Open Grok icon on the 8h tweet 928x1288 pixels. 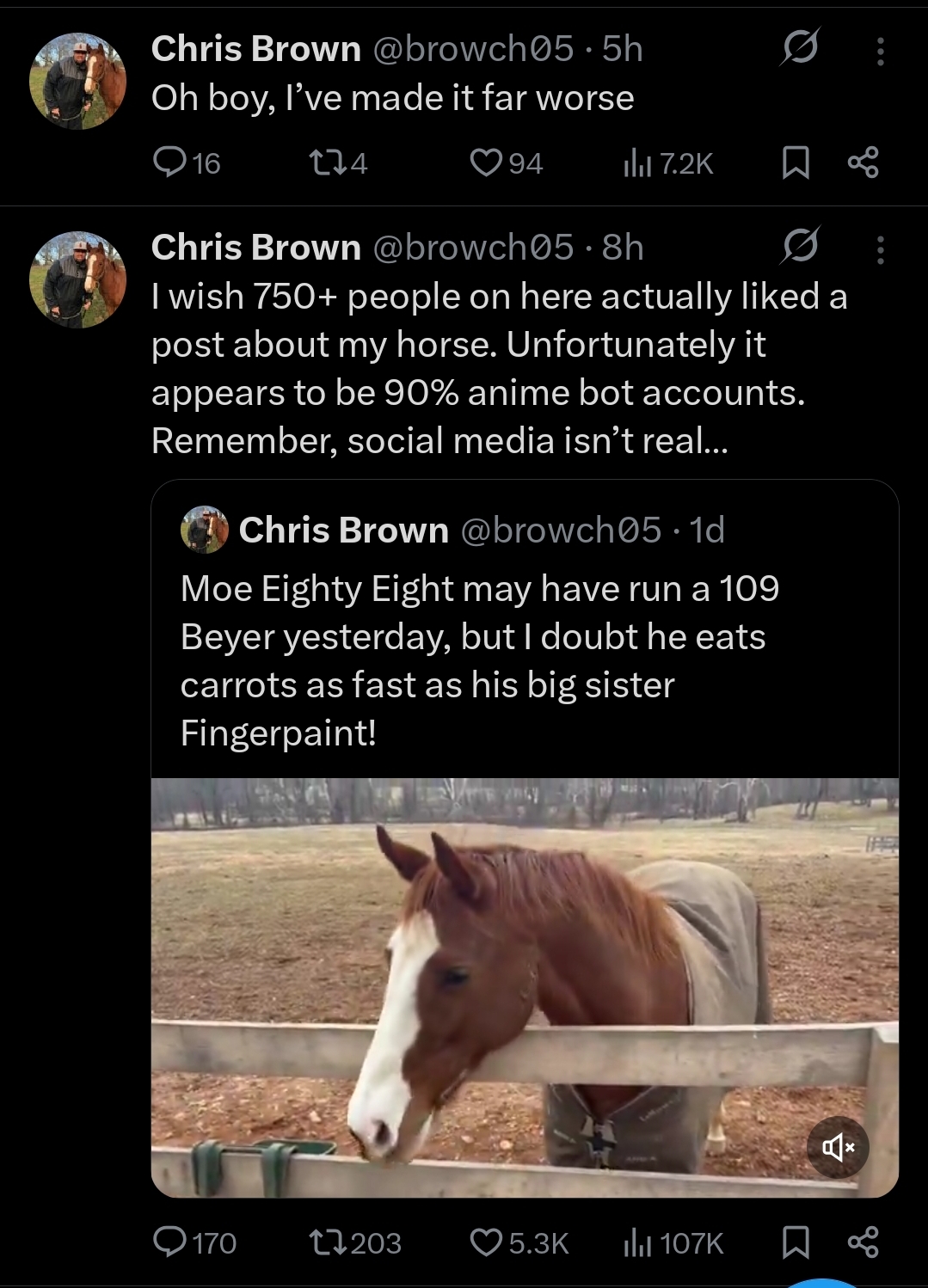pos(800,247)
